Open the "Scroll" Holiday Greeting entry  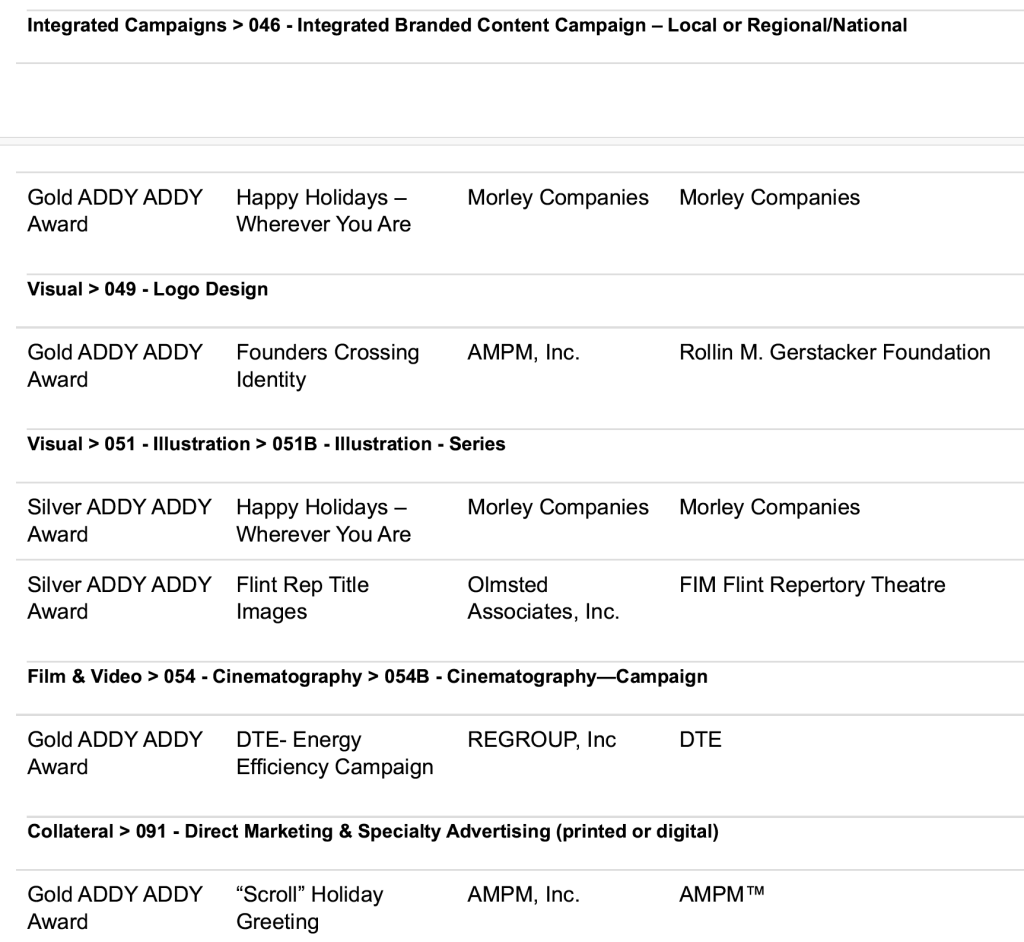pos(309,908)
